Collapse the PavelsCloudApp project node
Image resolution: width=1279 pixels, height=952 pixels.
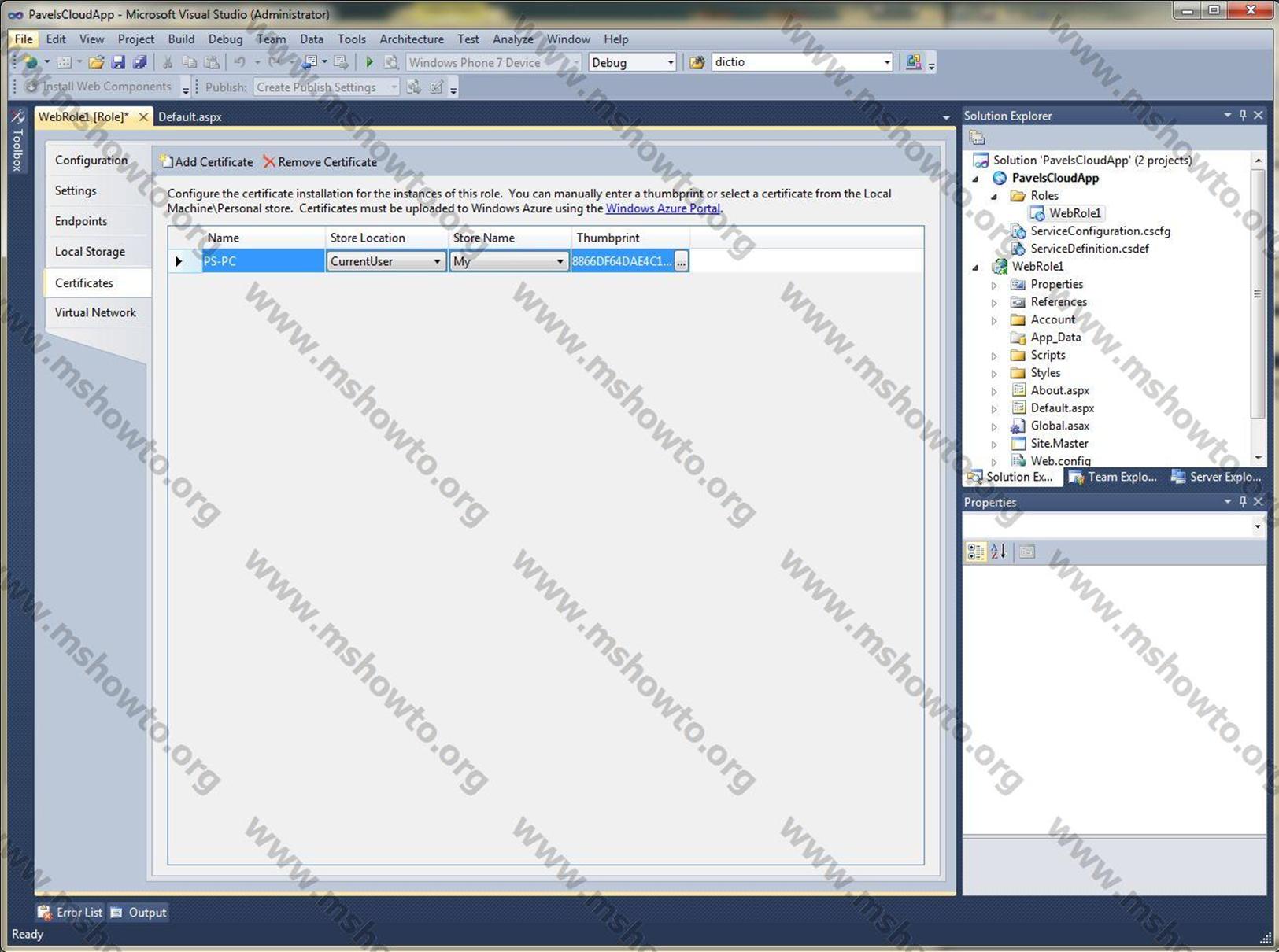977,179
